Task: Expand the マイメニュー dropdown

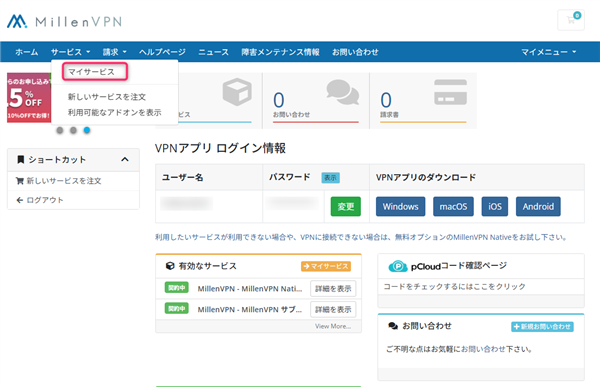Action: point(548,52)
